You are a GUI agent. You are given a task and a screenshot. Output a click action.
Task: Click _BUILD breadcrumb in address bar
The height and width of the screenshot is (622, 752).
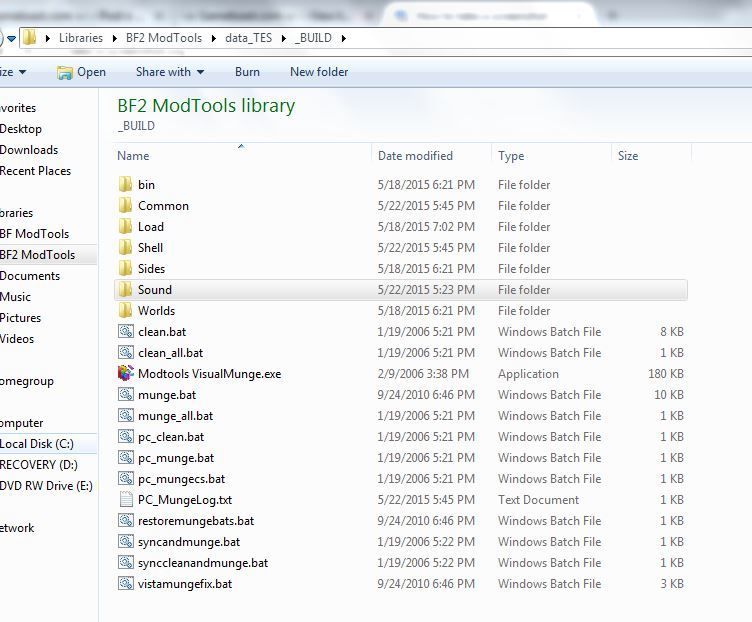(314, 38)
